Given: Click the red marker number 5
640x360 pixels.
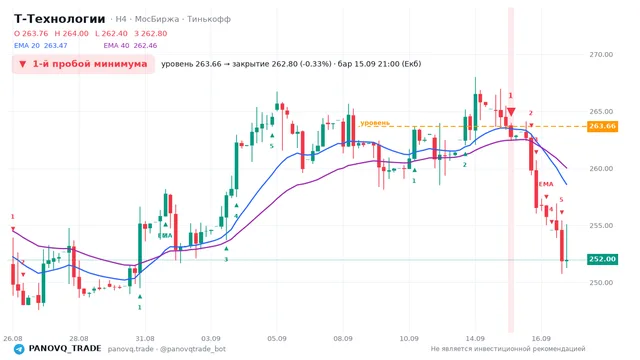Looking at the screenshot, I should pyautogui.click(x=561, y=200).
